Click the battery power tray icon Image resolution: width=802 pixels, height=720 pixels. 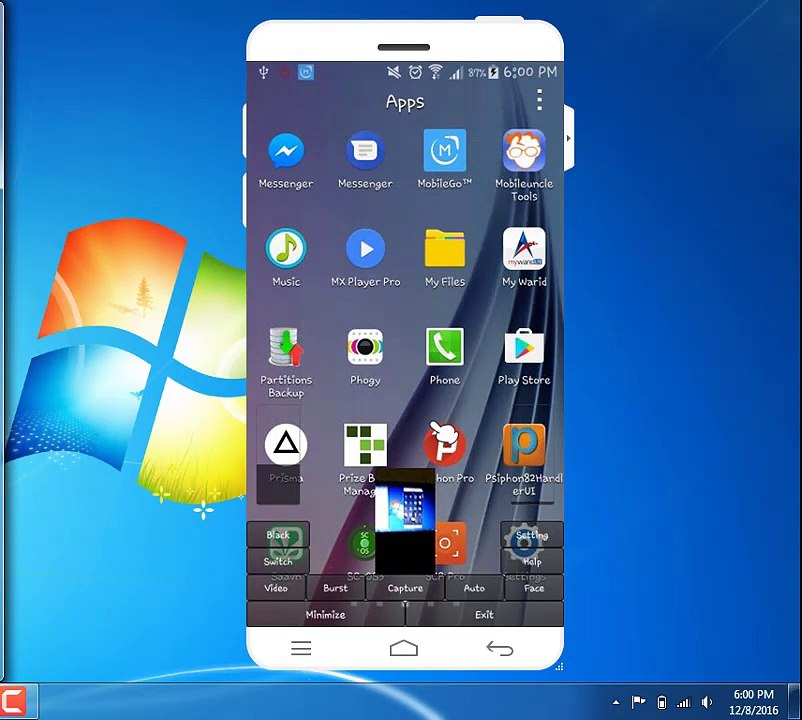coord(661,703)
